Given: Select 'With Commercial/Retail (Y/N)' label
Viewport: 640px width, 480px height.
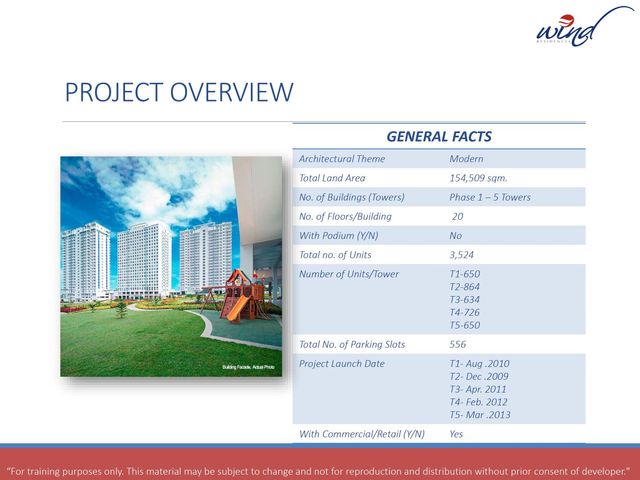Looking at the screenshot, I should (x=362, y=434).
